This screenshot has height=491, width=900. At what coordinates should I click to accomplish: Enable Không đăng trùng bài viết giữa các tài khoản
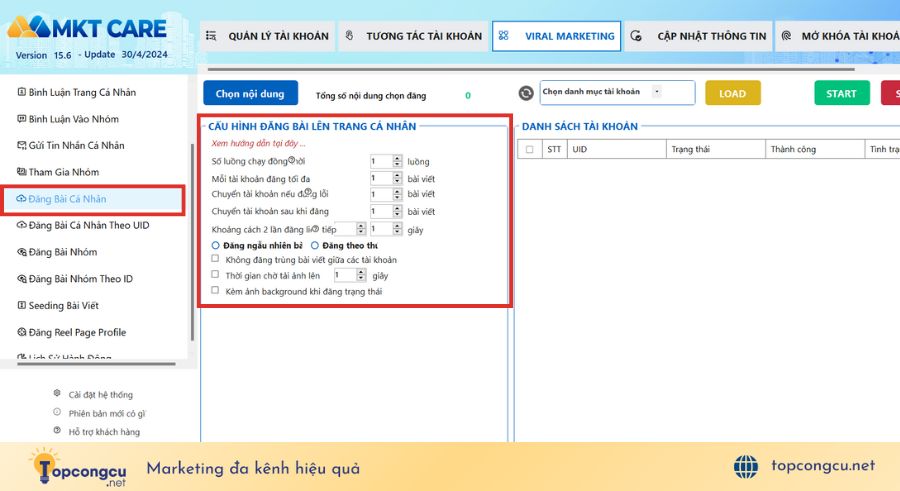click(215, 259)
